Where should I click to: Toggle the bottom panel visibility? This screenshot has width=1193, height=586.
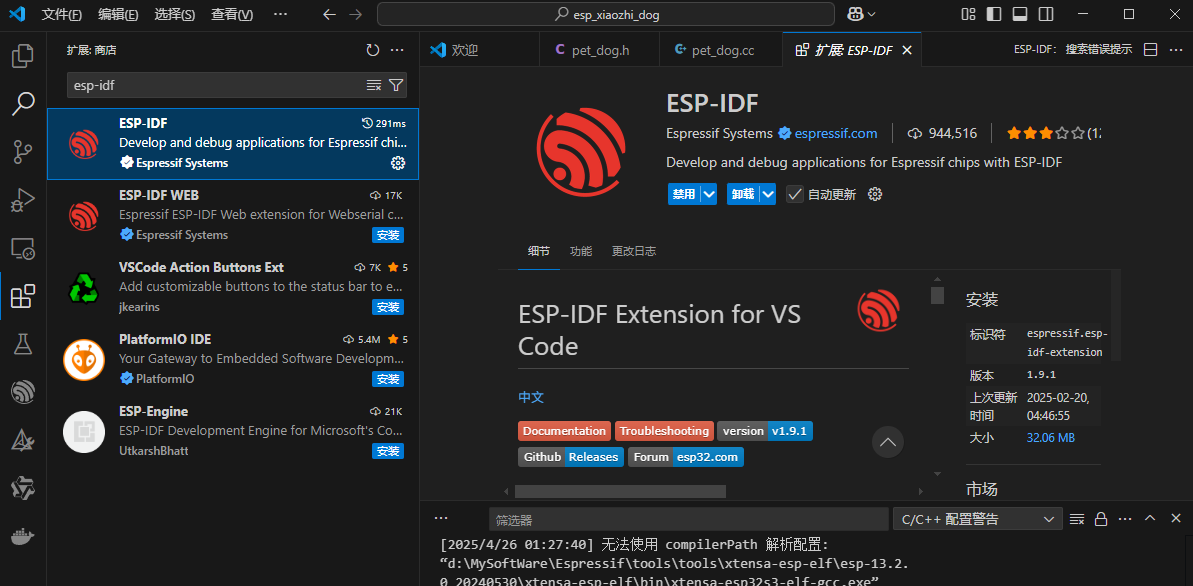[x=1020, y=14]
